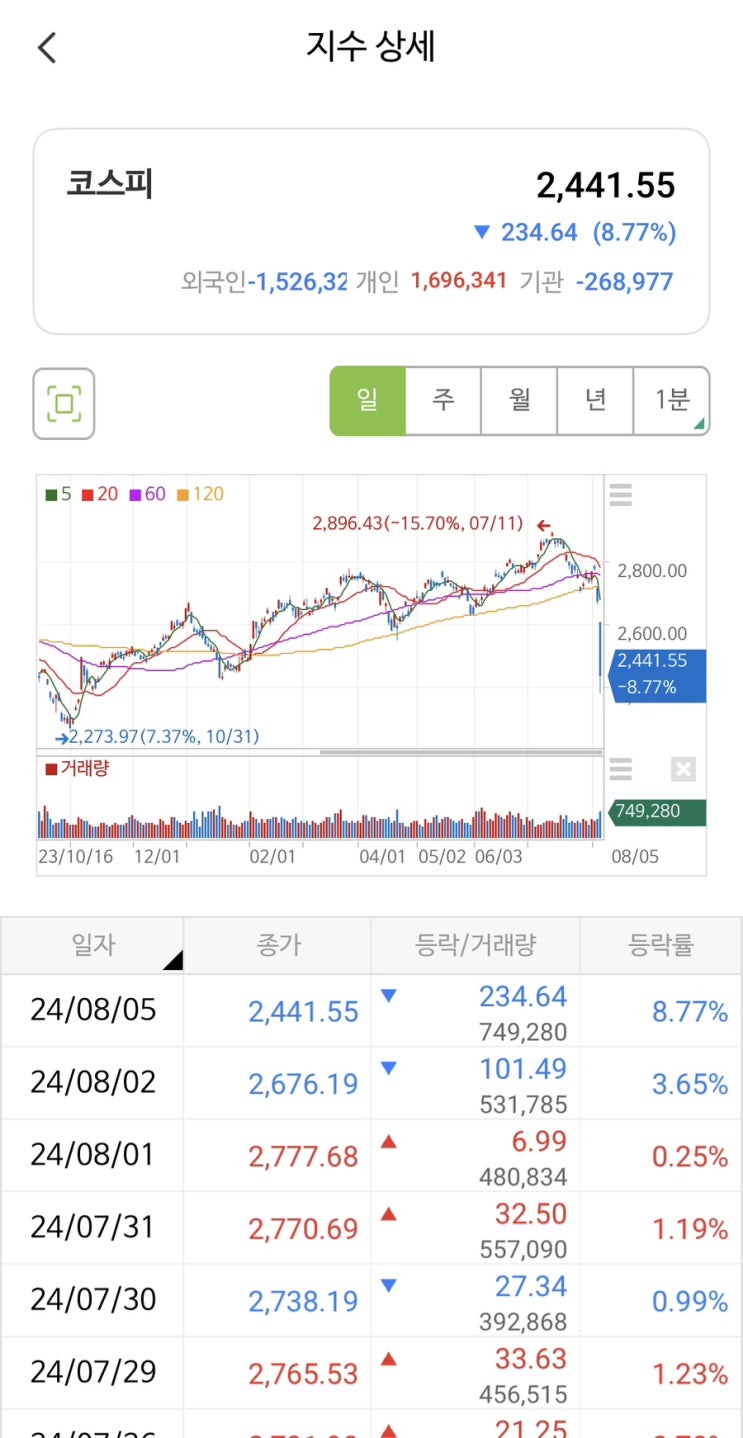This screenshot has height=1438, width=743.
Task: Select the 일 (daily) chart tab
Action: (x=368, y=401)
